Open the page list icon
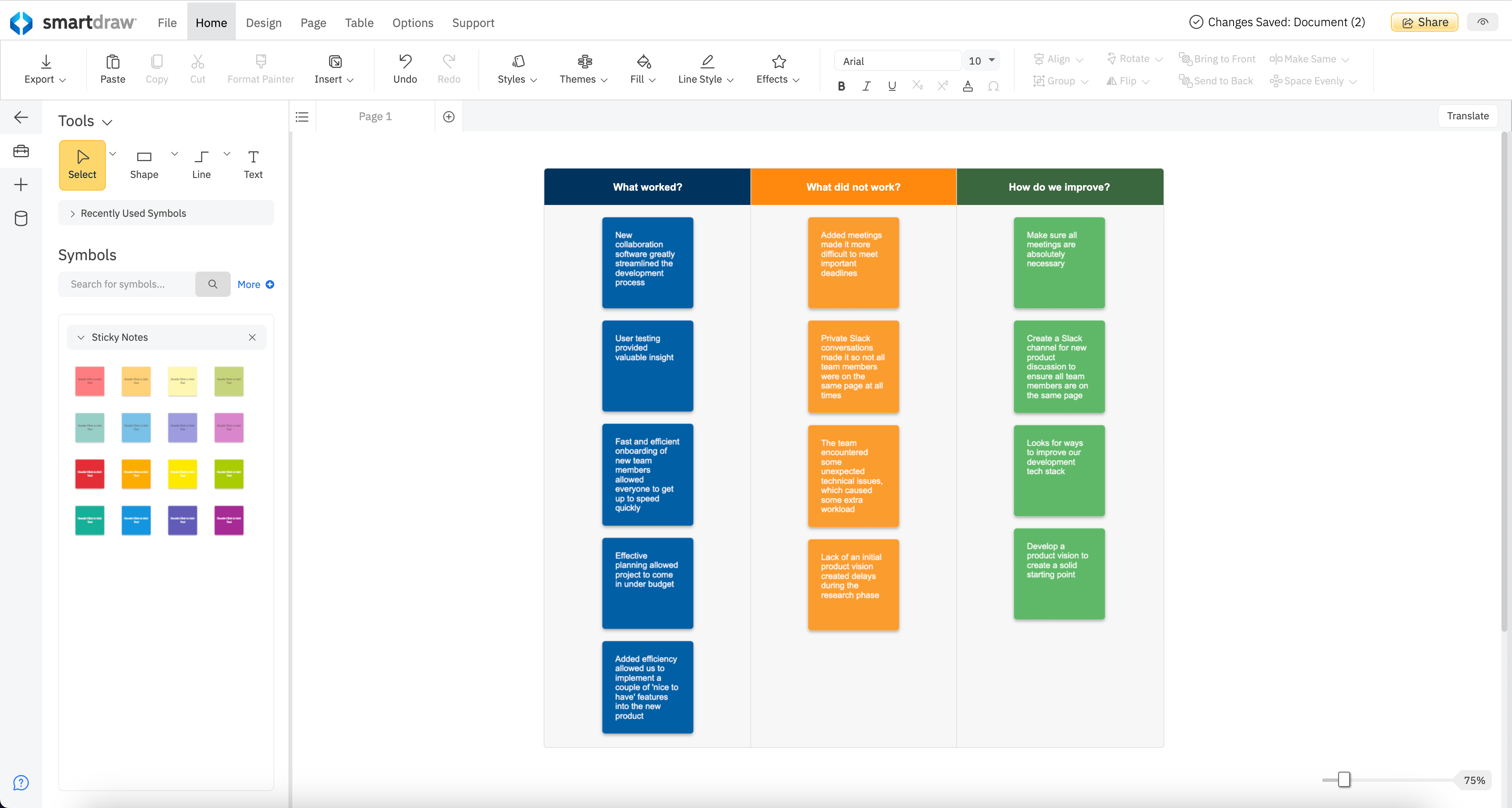Screen dimensions: 1512x808 coord(302,117)
